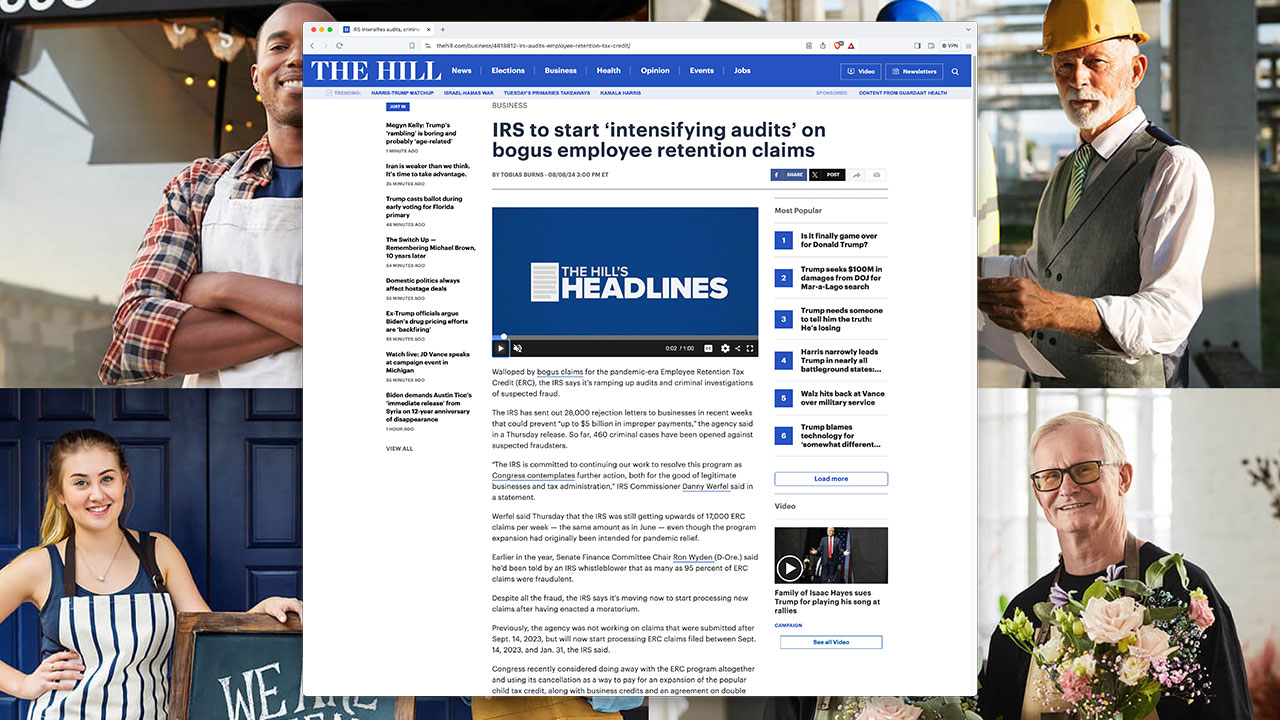Post article to X
Screen dimensions: 1280x720
click(827, 175)
